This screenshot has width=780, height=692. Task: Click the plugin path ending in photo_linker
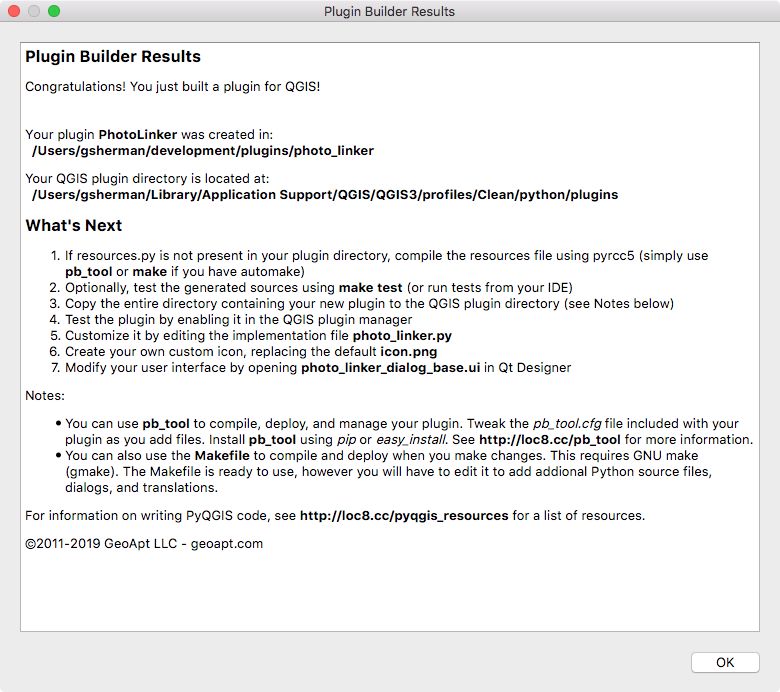coord(203,151)
